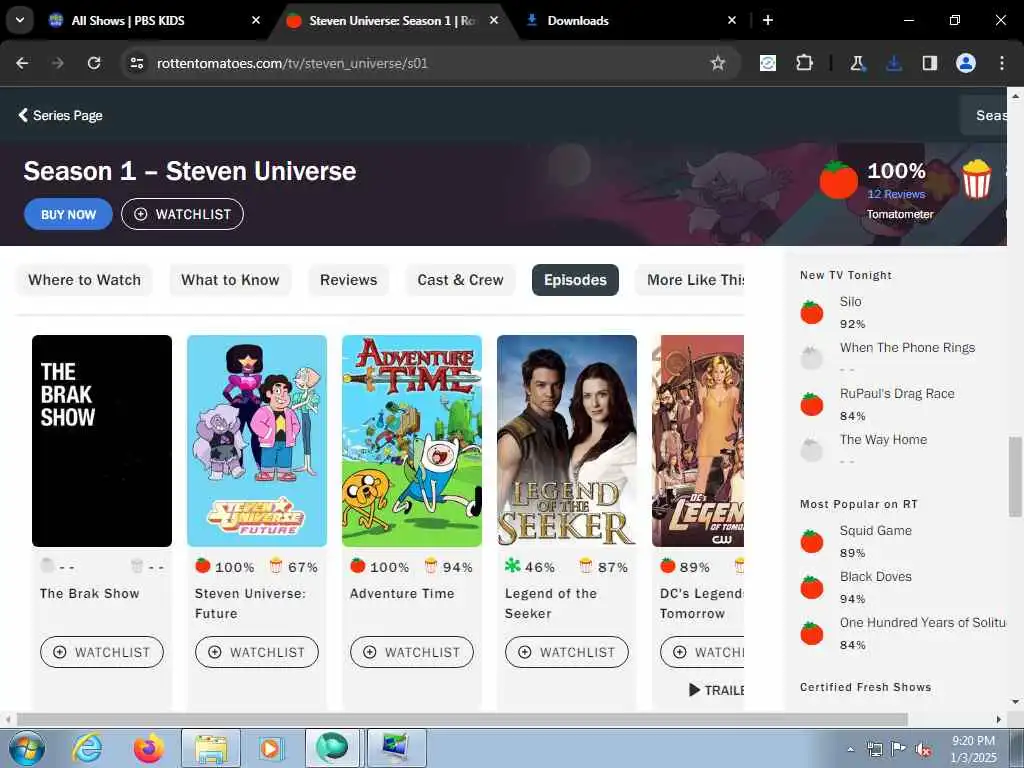
Task: Click the horizontal page scrollbar
Action: click(x=462, y=720)
